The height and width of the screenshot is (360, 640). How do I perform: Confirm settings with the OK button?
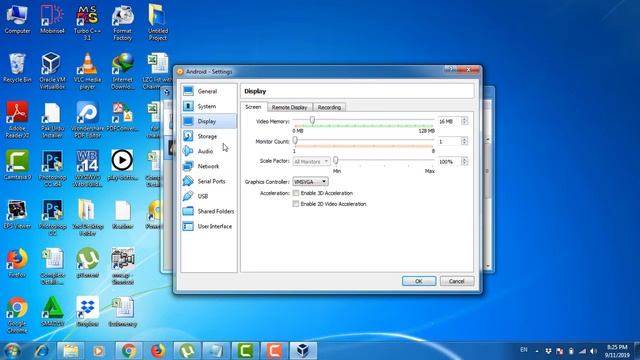[x=419, y=281]
